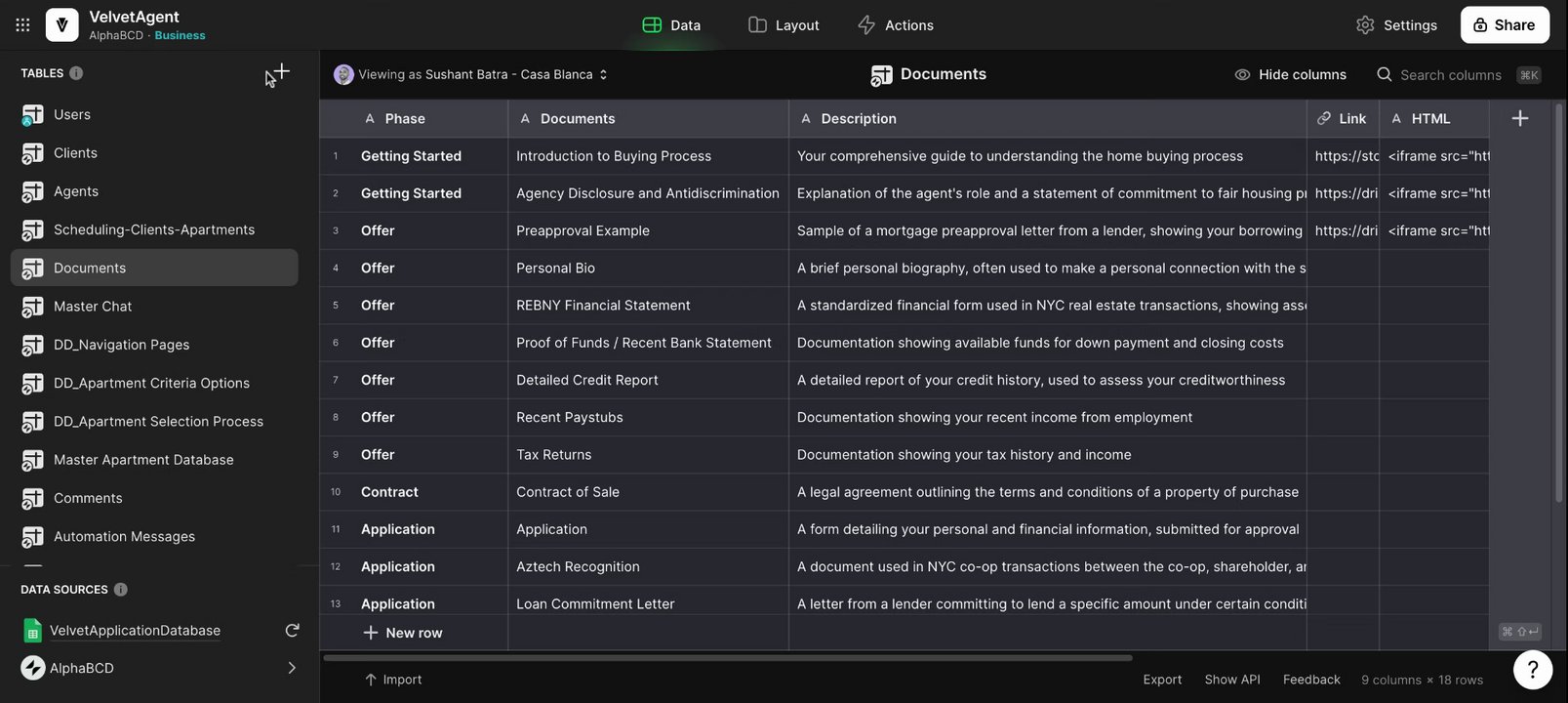Open the Viewing as user dropdown
Viewport: 1568px width, 703px height.
472,74
